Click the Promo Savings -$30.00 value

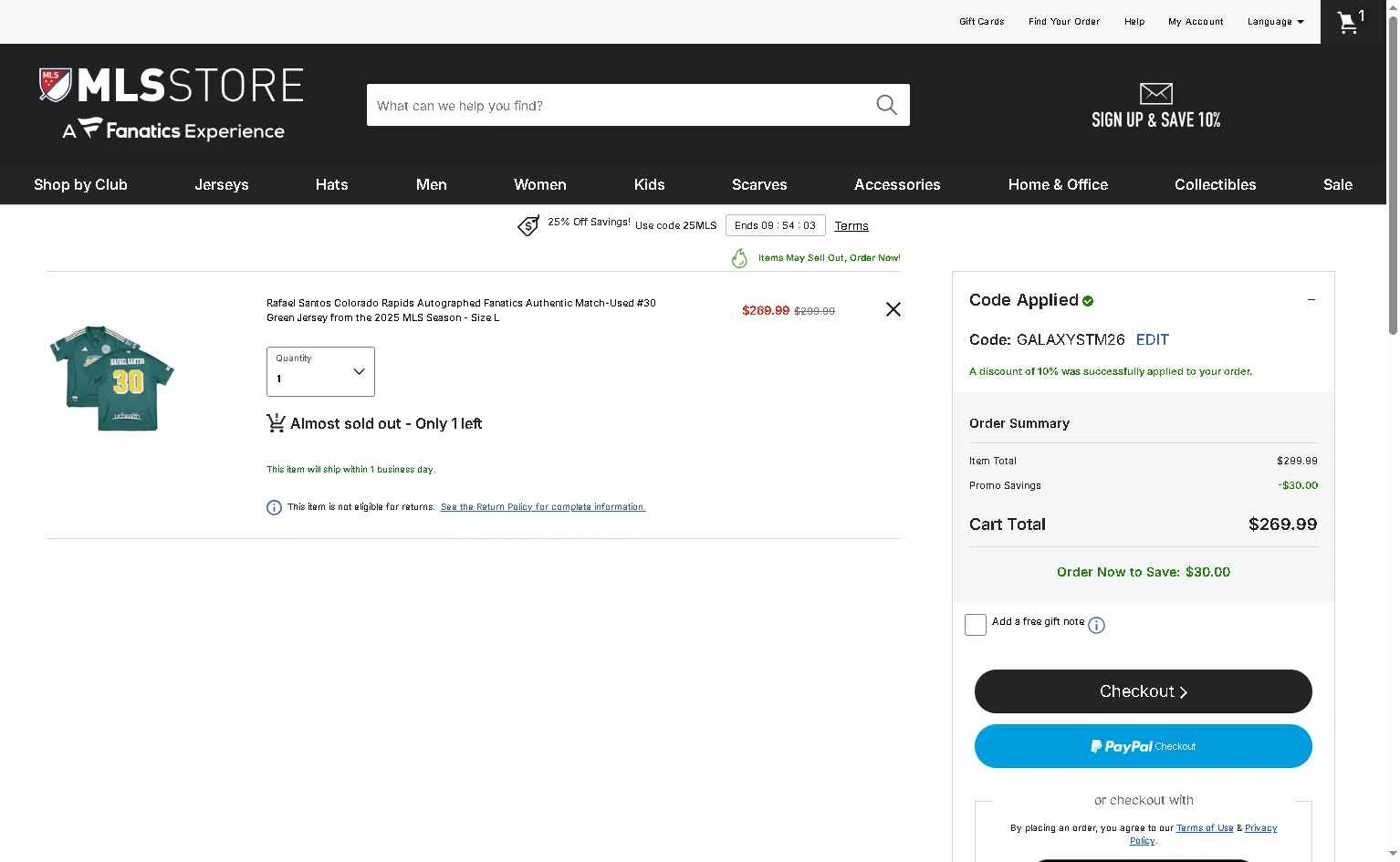coord(1298,485)
